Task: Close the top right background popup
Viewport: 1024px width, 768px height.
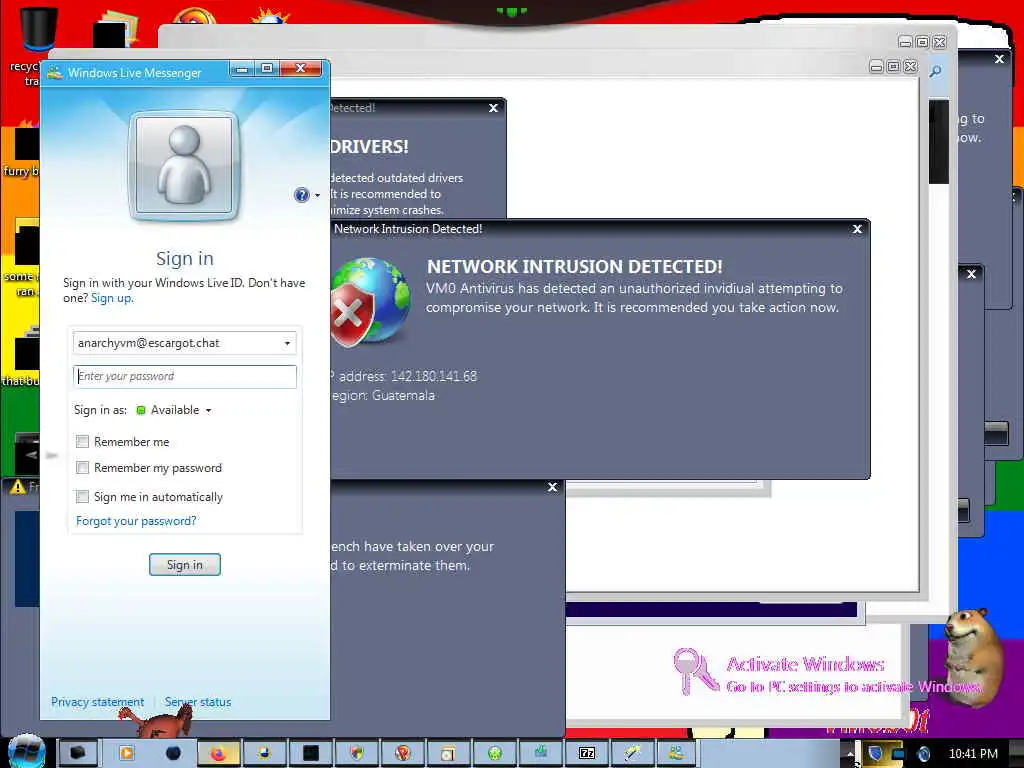Action: 999,59
